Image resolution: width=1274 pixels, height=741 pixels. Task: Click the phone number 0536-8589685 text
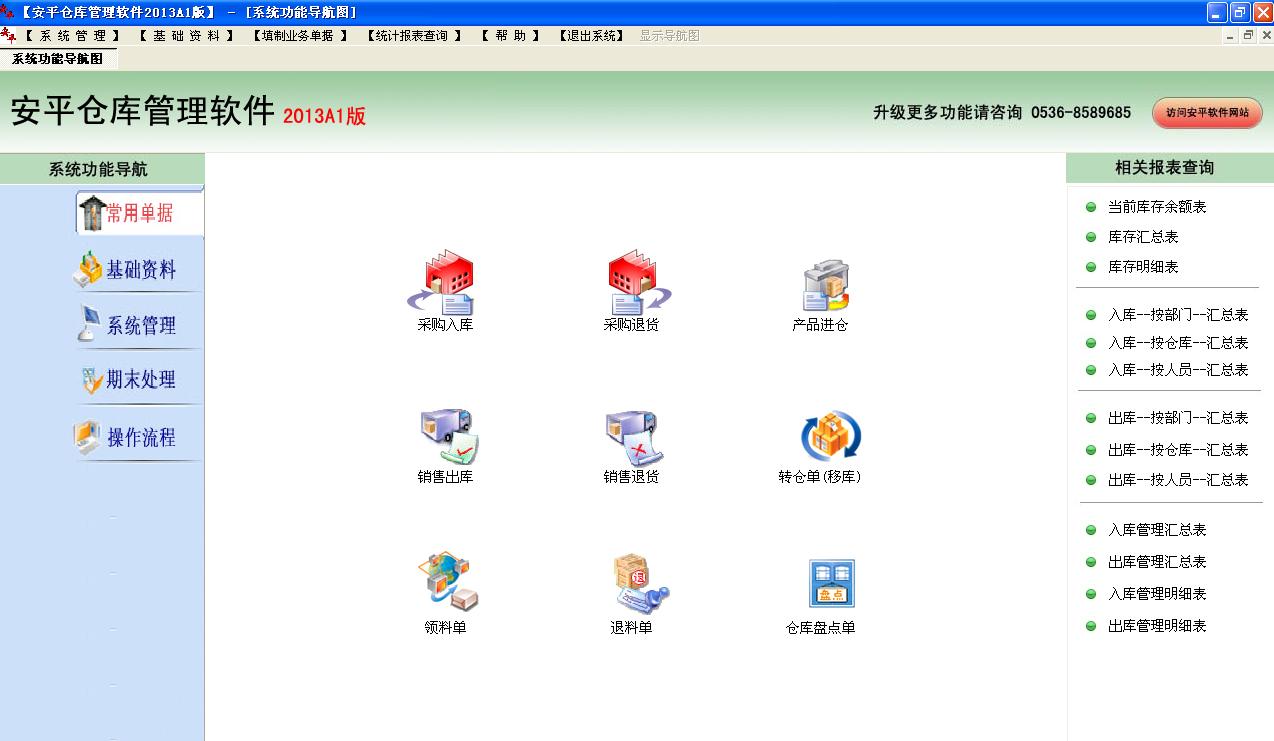[x=1081, y=113]
